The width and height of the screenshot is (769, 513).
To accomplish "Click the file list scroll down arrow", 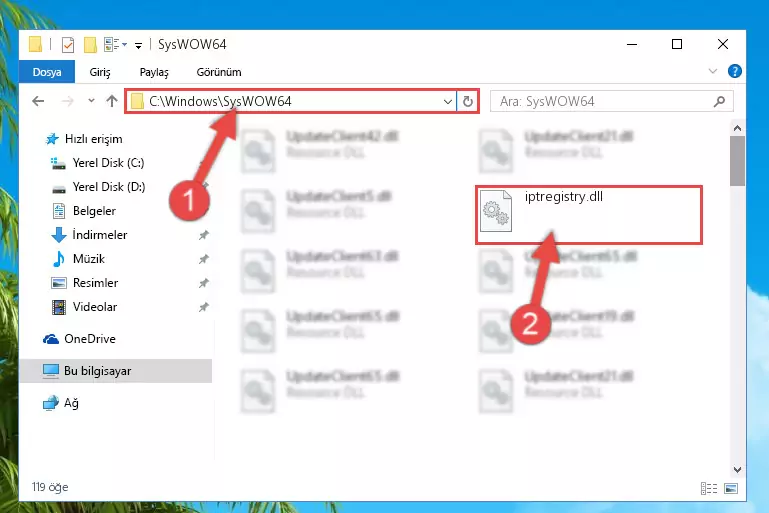I will click(x=737, y=469).
